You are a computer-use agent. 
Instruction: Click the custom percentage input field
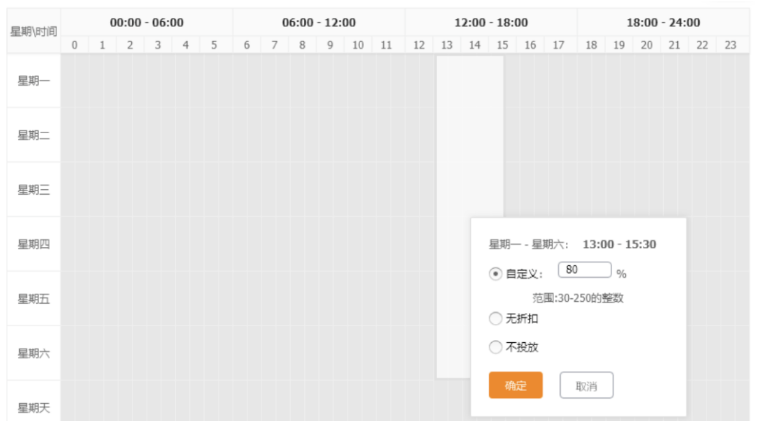click(584, 270)
